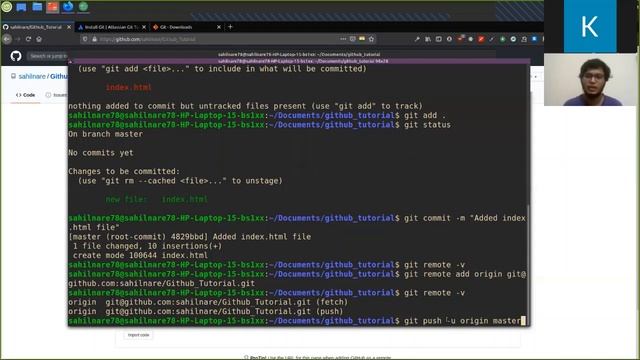Click 'Changes to be committed:' text
The width and height of the screenshot is (640, 360).
tap(124, 171)
